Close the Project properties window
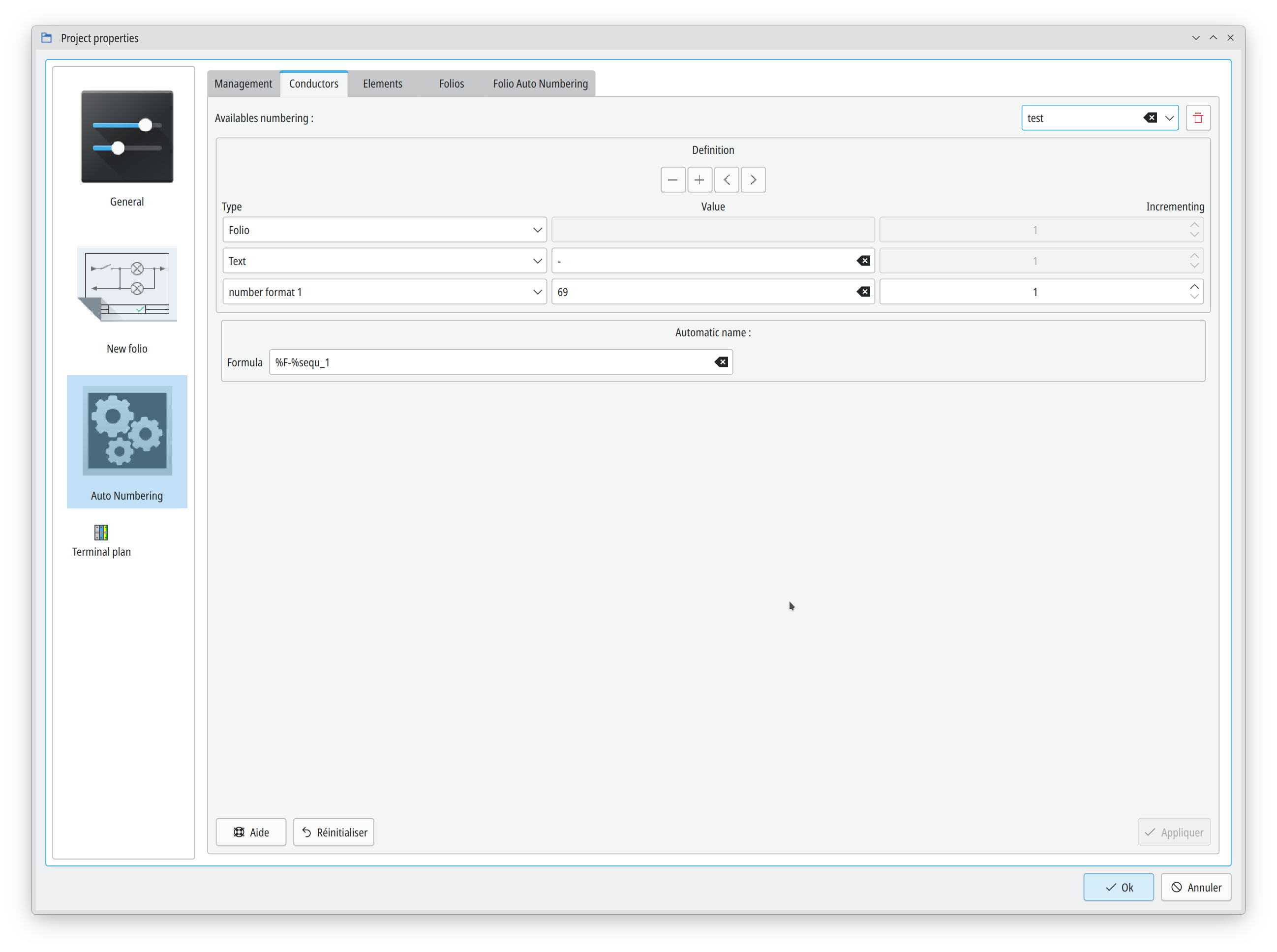 (x=1230, y=38)
